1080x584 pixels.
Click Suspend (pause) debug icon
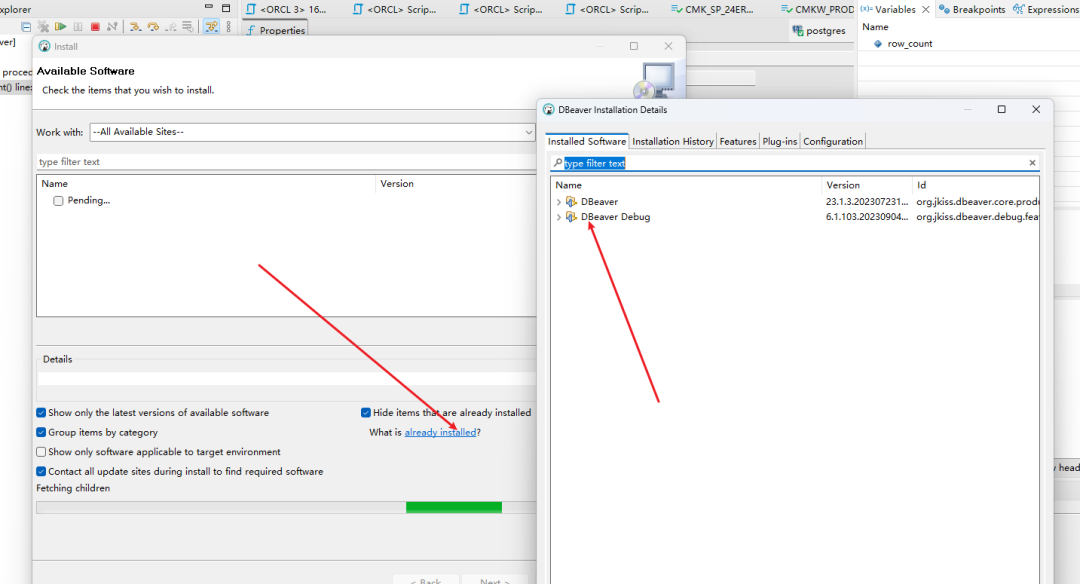coord(78,27)
